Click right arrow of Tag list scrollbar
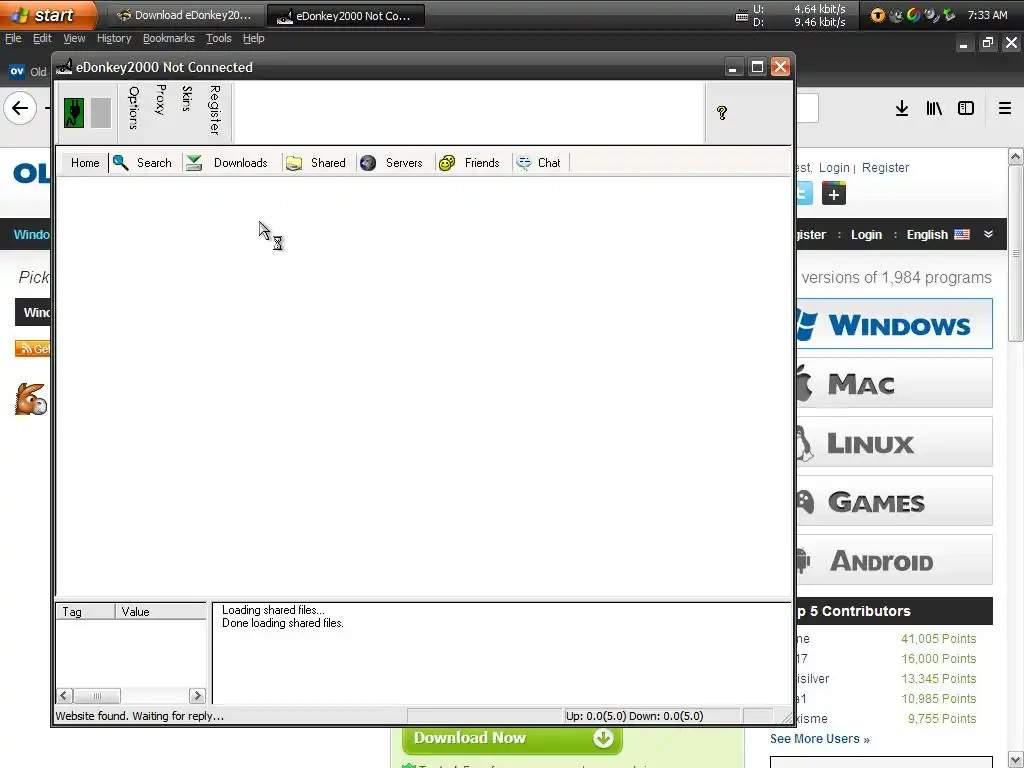Screen dimensions: 1024x768 coord(197,696)
